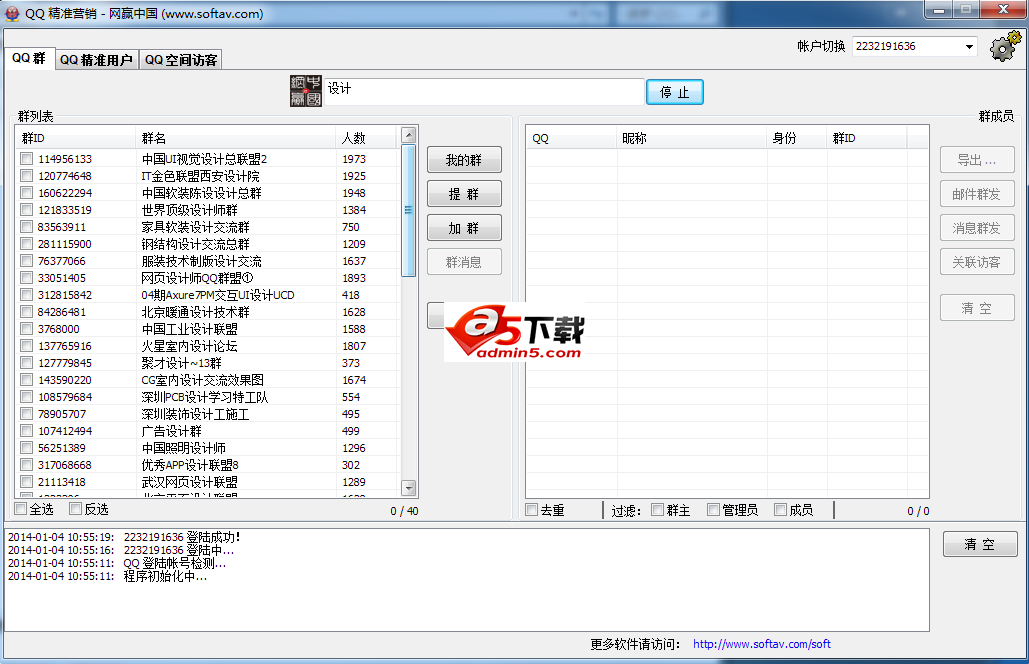Select row 中国UI视觉设计总联盟2
1029x664 pixels.
pyautogui.click(x=207, y=159)
